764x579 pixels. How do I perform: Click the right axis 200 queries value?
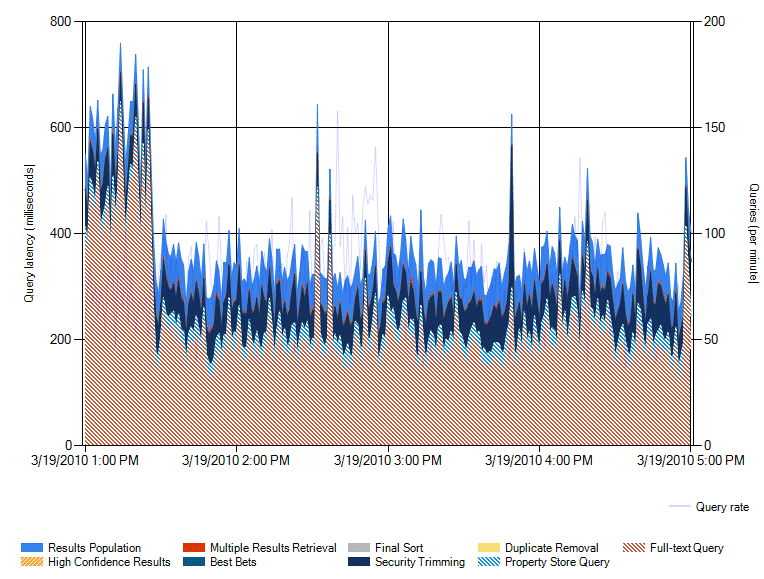(715, 21)
